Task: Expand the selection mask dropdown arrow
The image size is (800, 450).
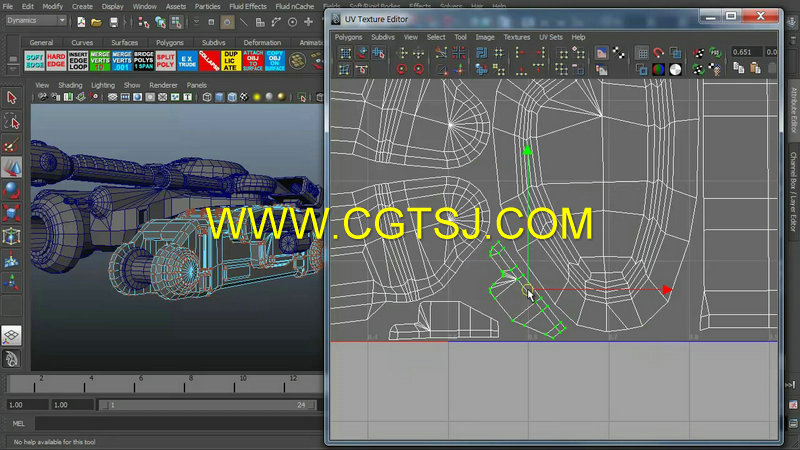Action: point(196,22)
